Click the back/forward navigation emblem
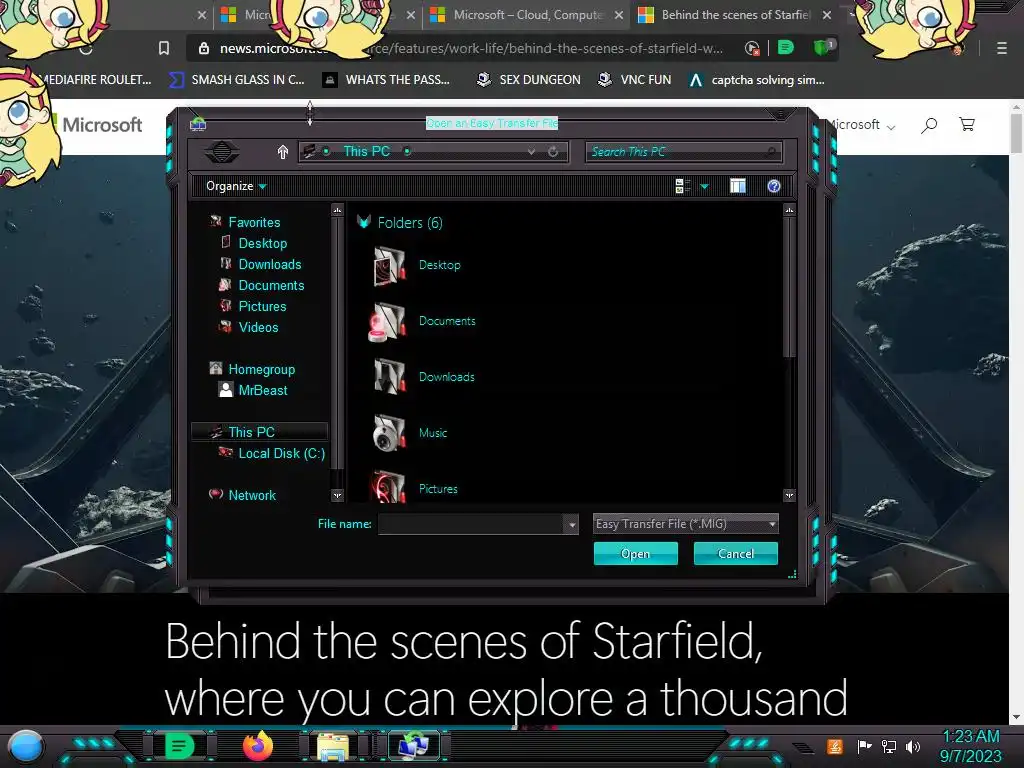Screen dimensions: 1024x768 click(222, 152)
